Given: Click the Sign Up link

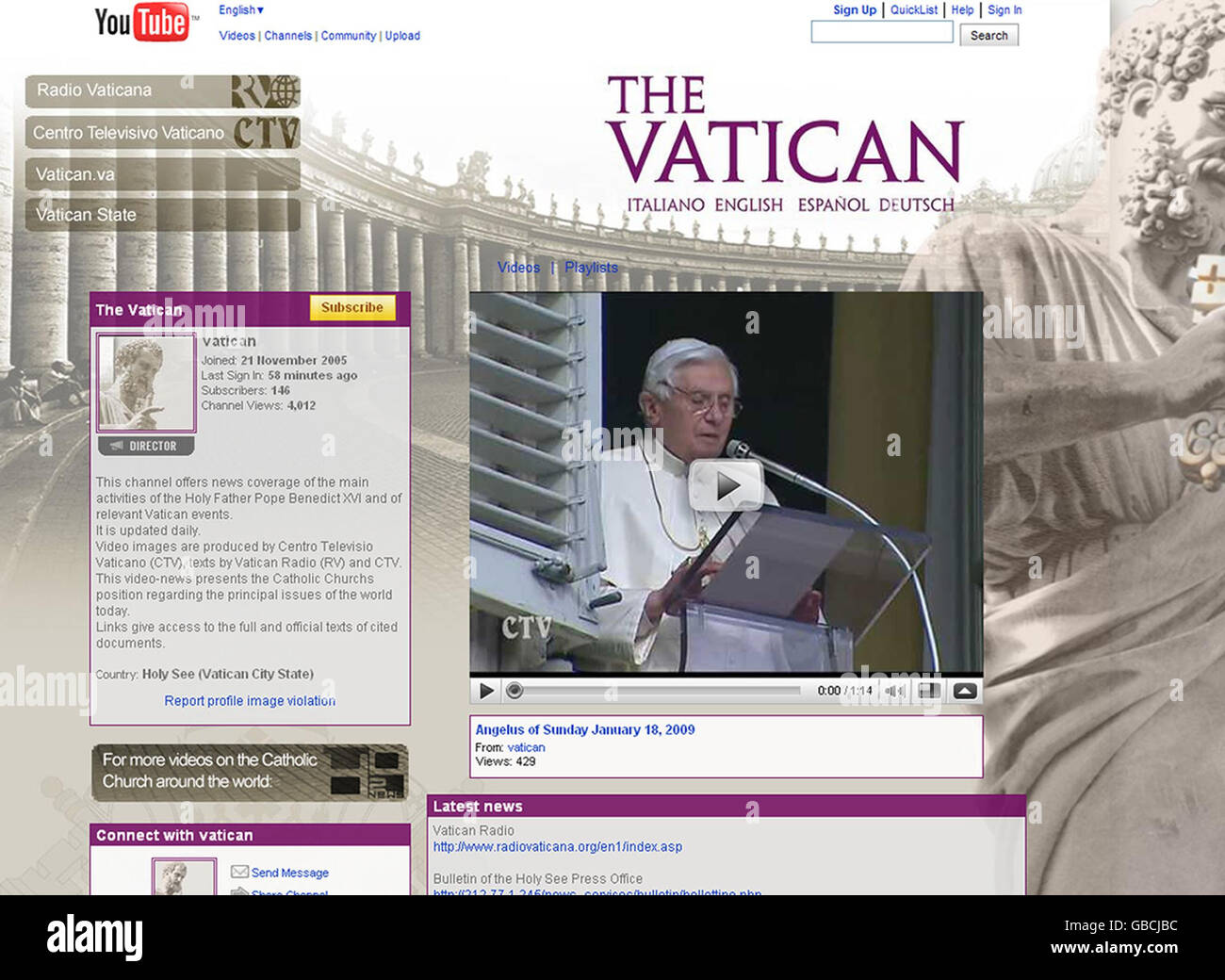Looking at the screenshot, I should (x=855, y=10).
